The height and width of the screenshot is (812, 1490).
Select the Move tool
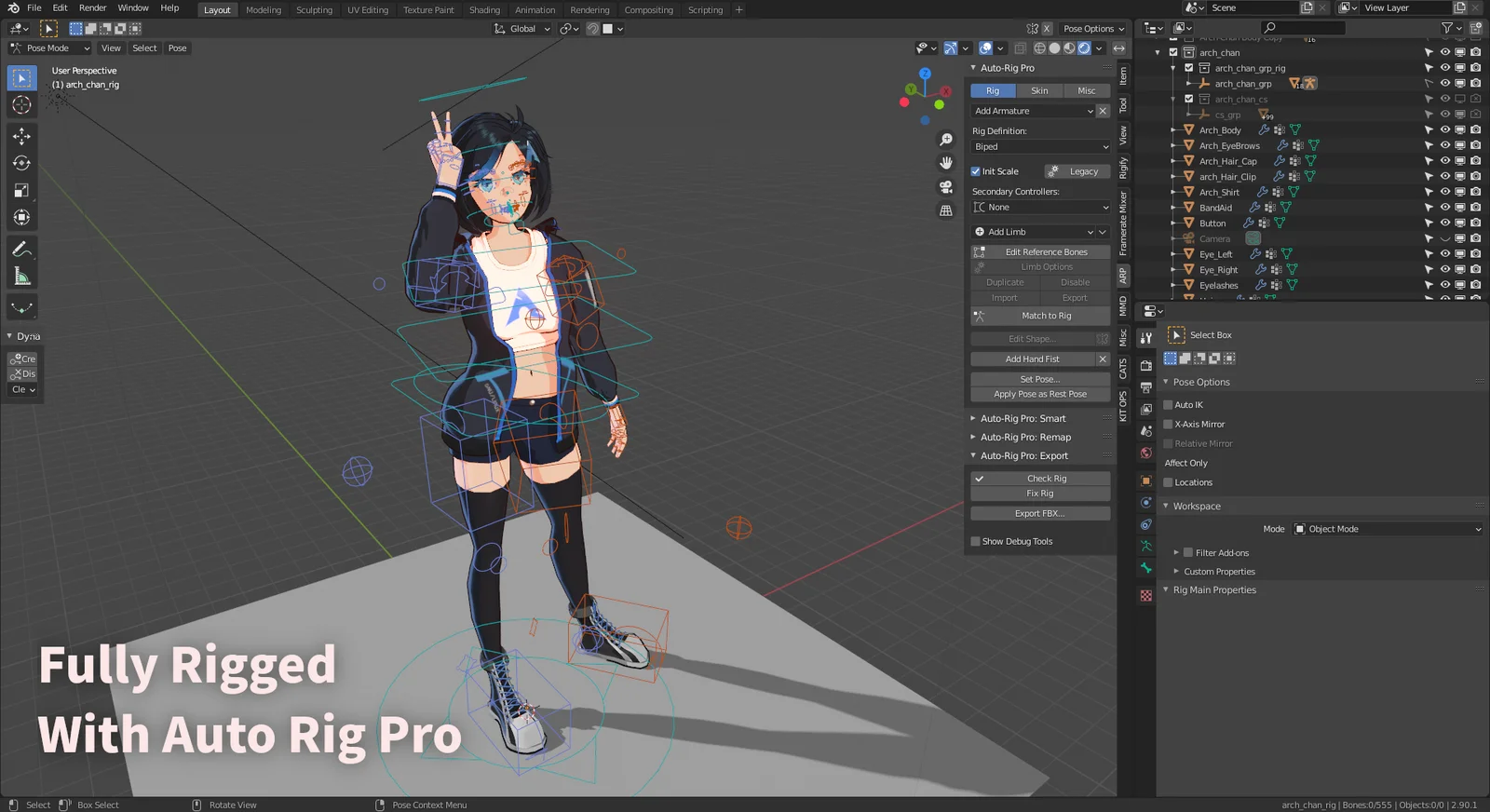pos(21,136)
